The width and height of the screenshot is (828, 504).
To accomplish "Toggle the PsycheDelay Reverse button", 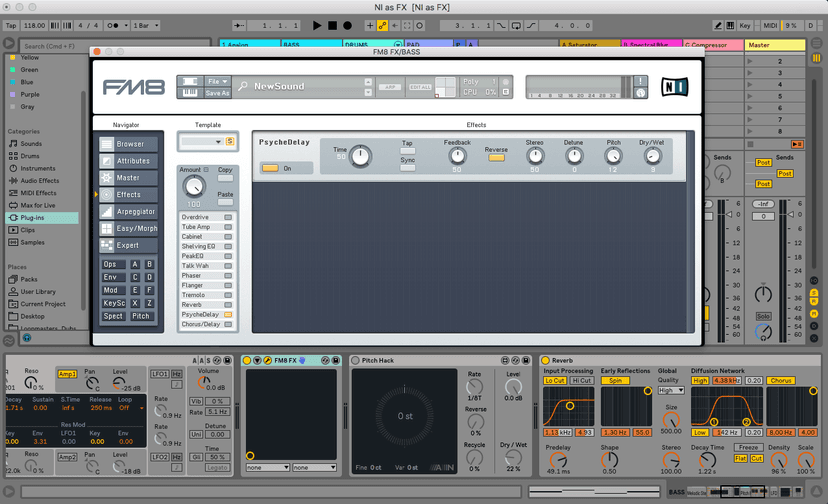I will tap(496, 157).
